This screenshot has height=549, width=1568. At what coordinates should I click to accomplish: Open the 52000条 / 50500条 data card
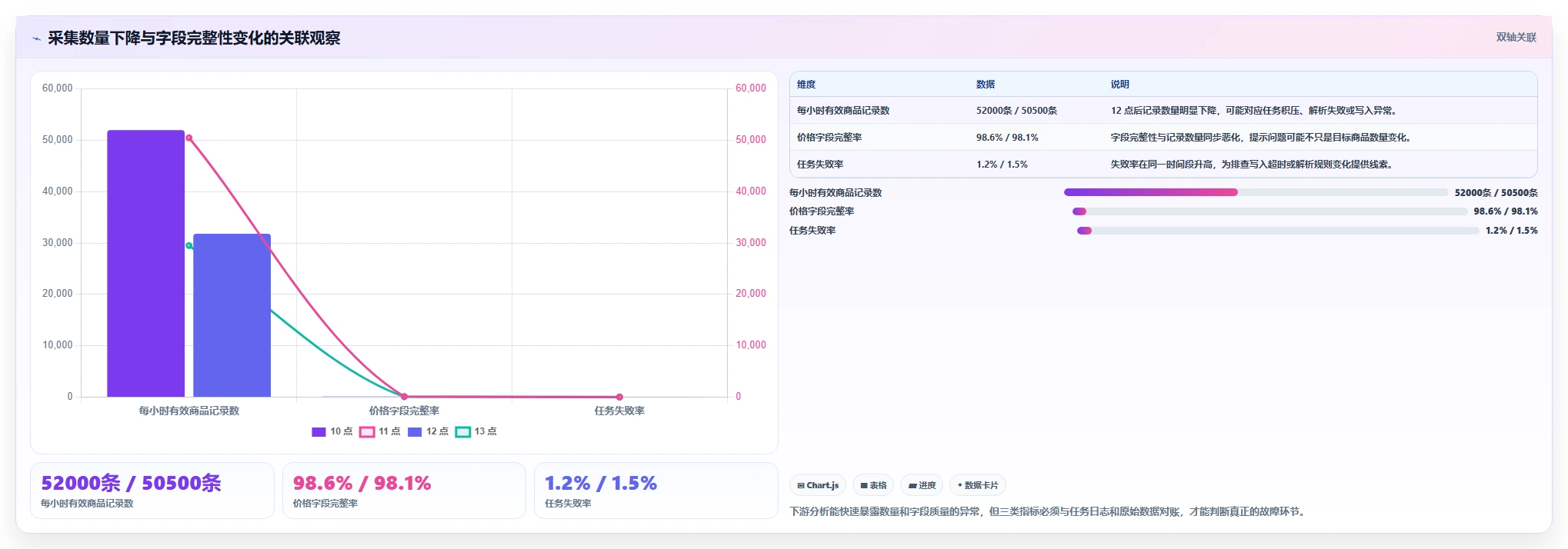(152, 491)
